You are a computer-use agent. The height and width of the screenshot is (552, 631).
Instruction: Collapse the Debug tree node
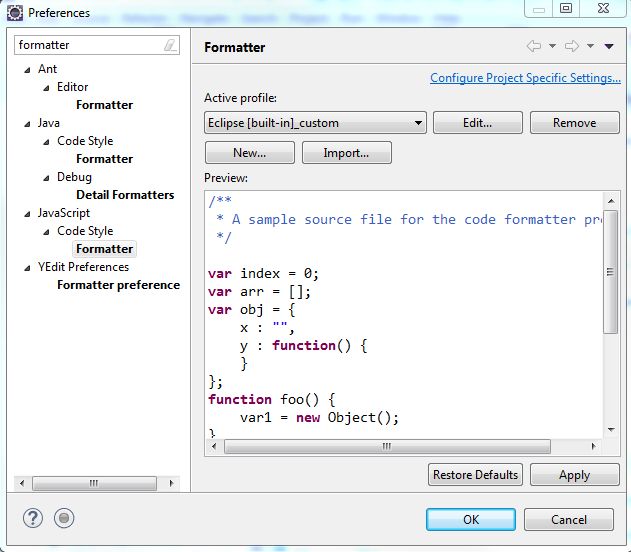point(46,178)
